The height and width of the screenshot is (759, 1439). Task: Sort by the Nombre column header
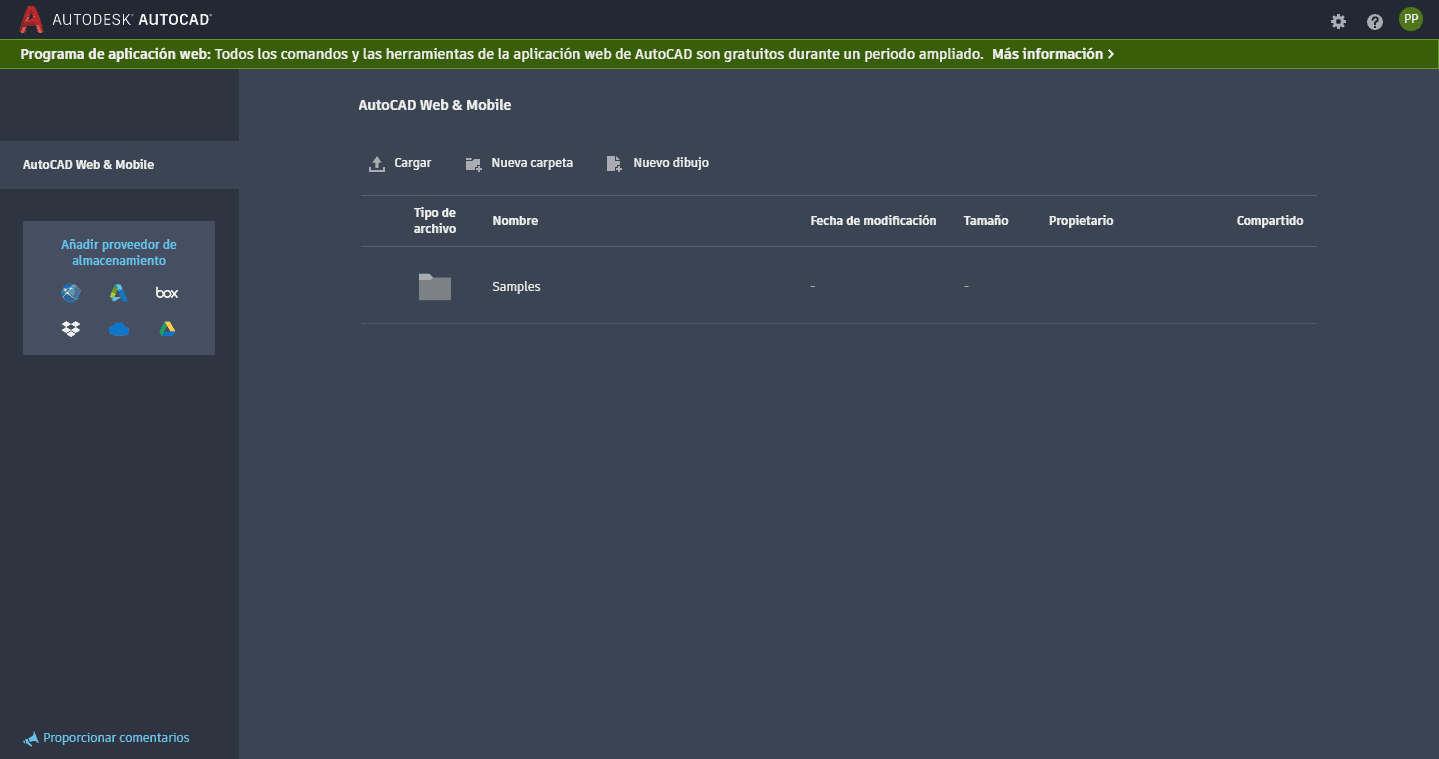point(515,221)
